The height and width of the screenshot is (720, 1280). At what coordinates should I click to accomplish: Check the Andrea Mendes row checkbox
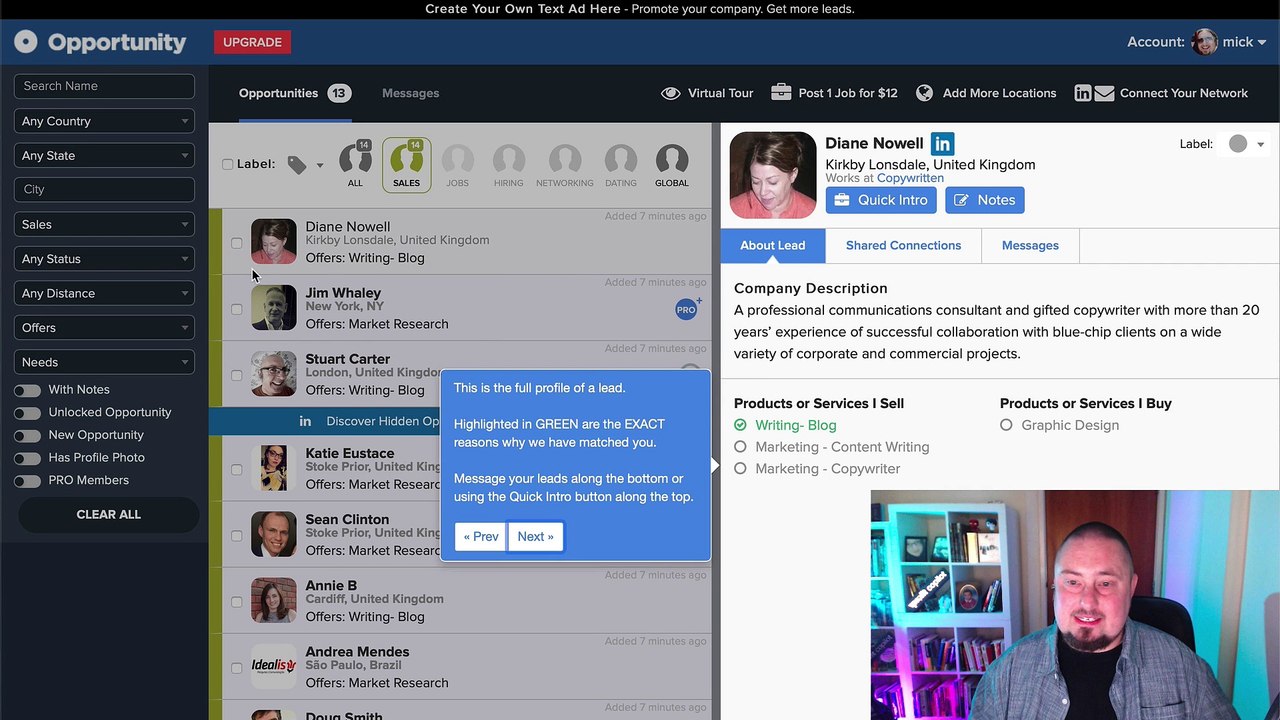pyautogui.click(x=237, y=668)
